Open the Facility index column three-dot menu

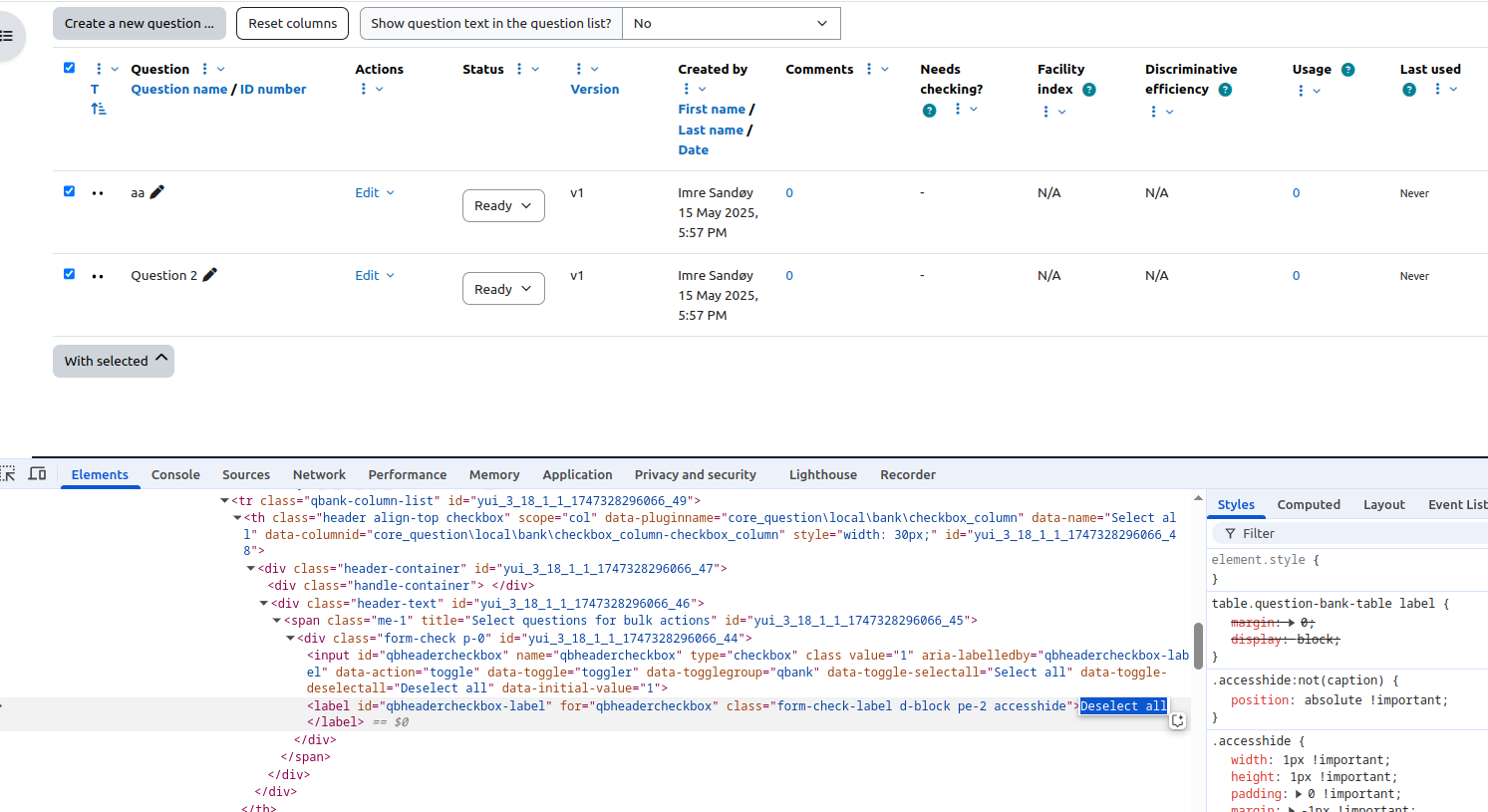coord(1045,112)
